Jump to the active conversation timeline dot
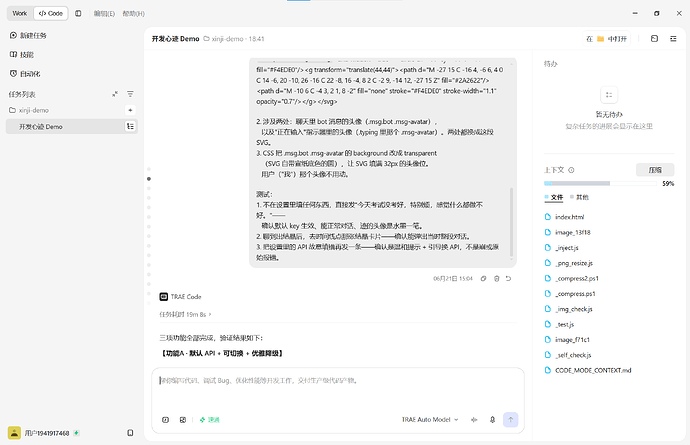690x445 pixels. (x=149, y=179)
